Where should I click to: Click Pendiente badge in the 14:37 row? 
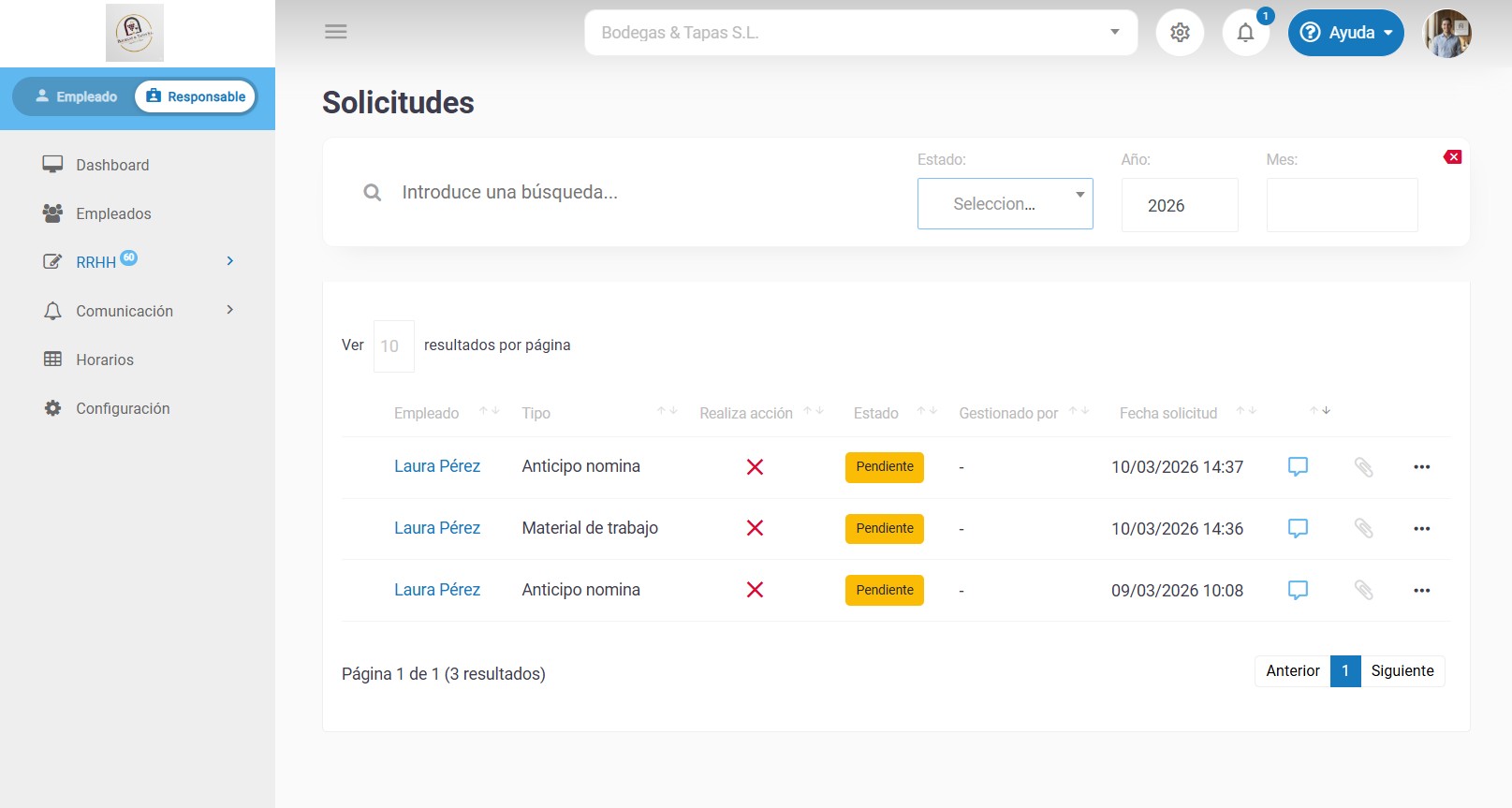click(x=885, y=467)
